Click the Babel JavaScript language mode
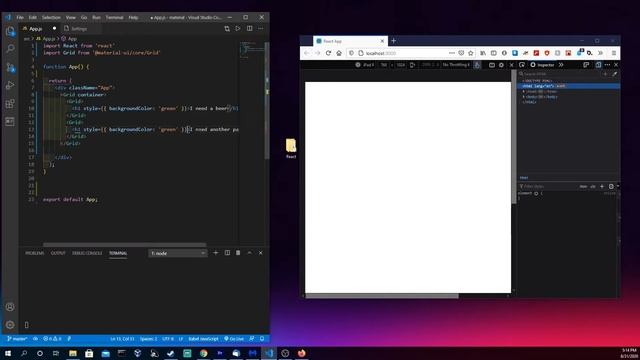640x360 pixels. pos(203,339)
